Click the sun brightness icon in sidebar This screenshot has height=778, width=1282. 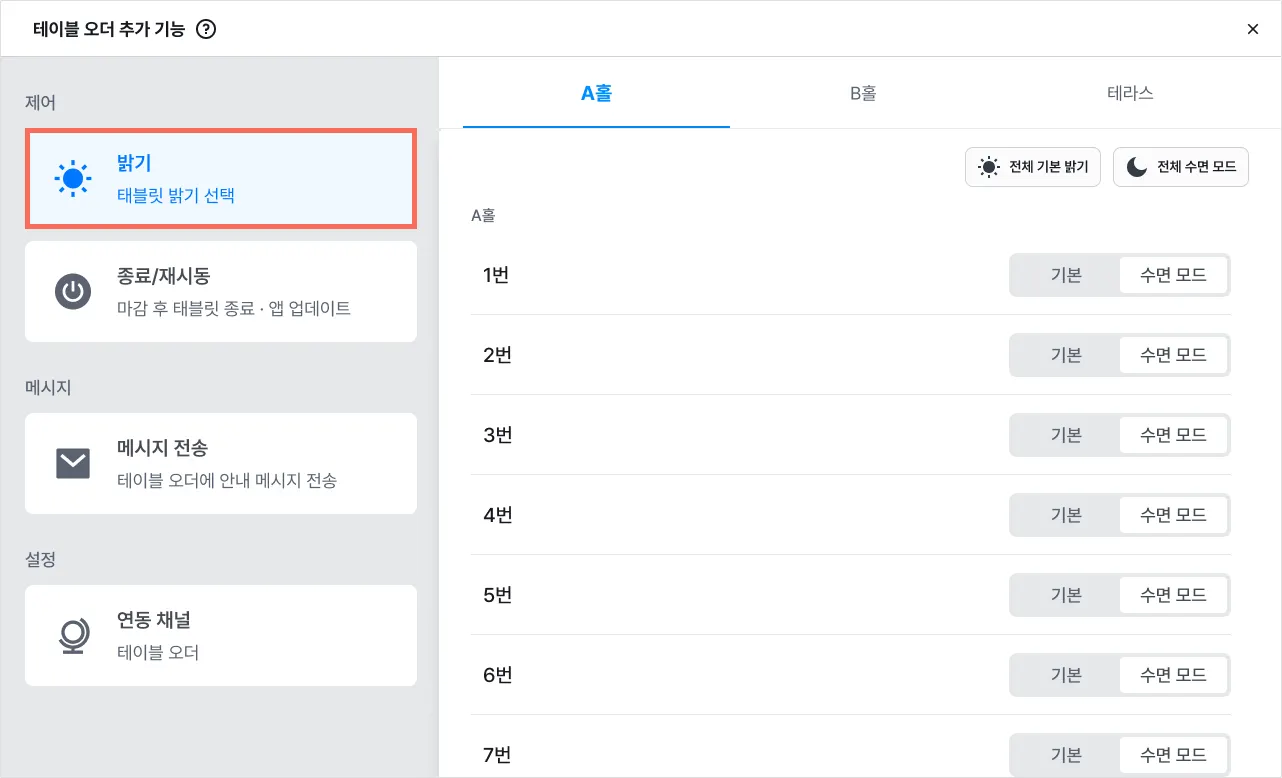(72, 178)
